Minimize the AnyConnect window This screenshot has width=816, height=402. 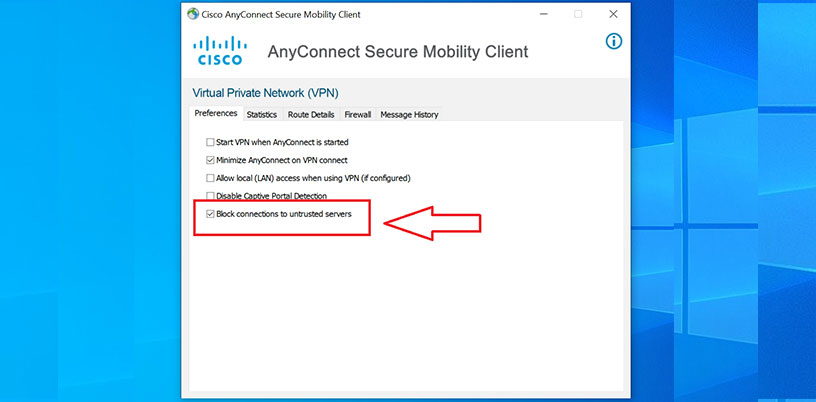[544, 14]
